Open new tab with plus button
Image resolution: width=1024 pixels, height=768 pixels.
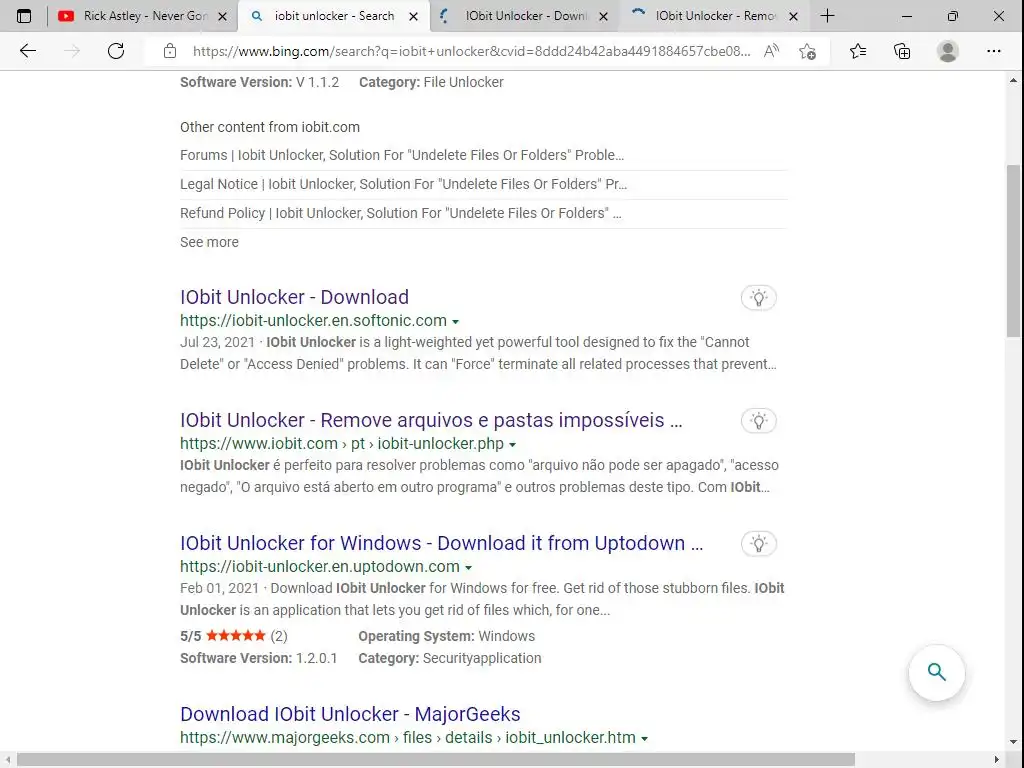tap(827, 16)
